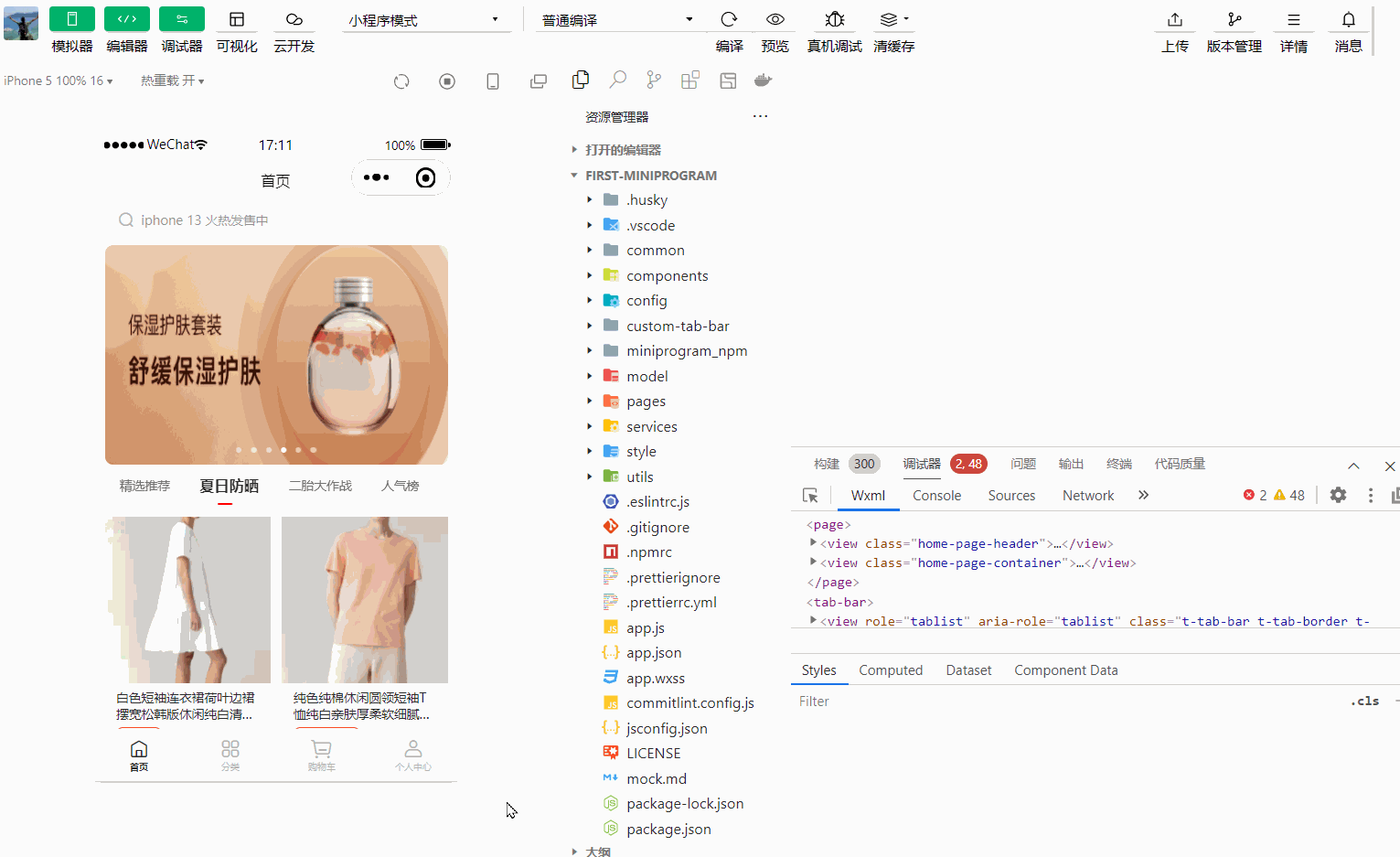This screenshot has height=857, width=1400.
Task: Select the Console tab in devtools
Action: [x=936, y=496]
